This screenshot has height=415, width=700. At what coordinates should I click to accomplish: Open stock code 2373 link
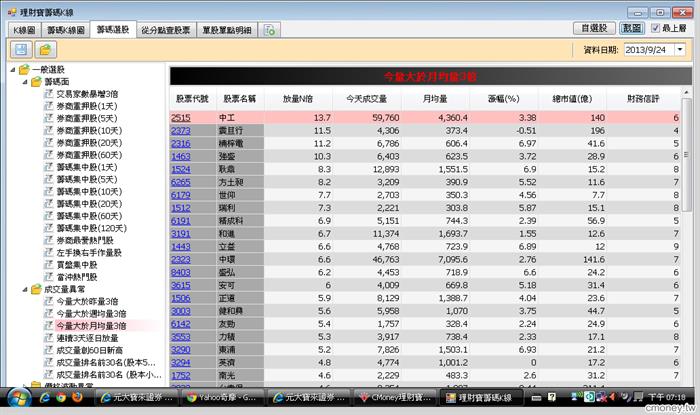point(181,131)
